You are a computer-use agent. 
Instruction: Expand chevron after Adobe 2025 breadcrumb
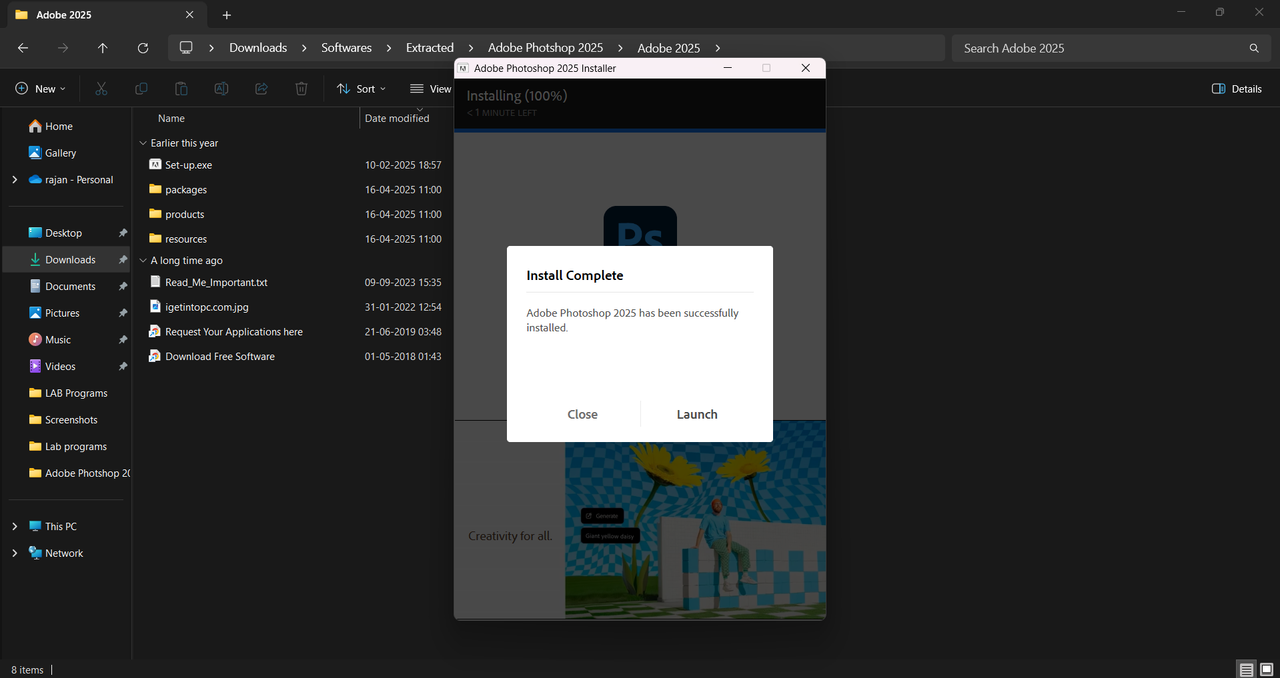(718, 48)
